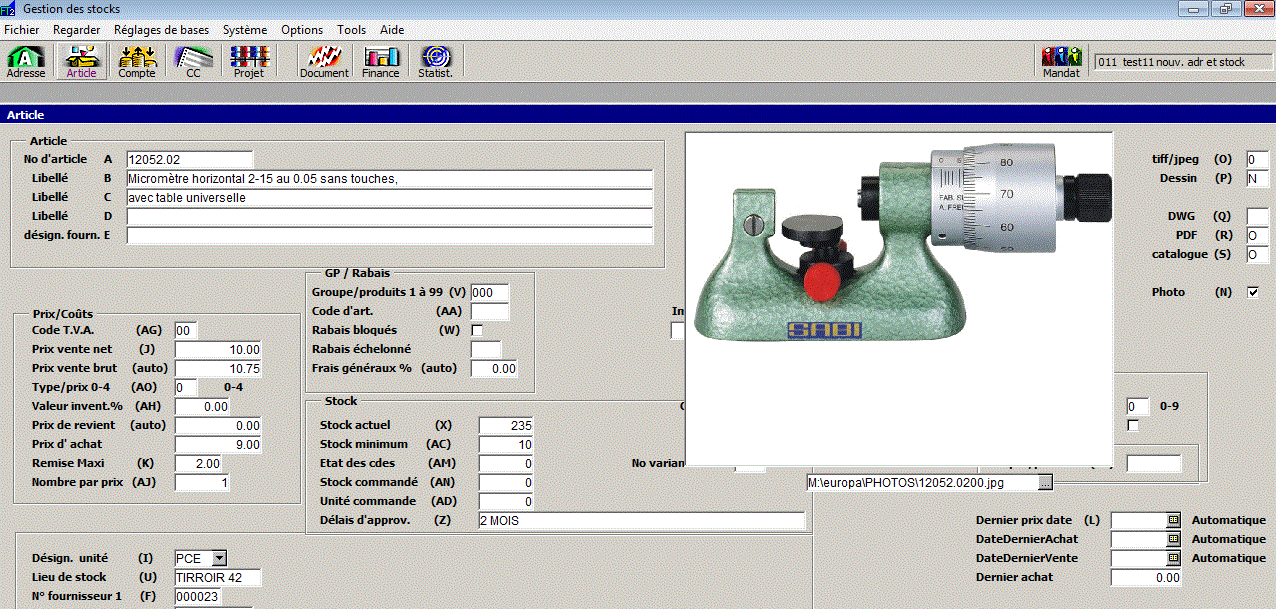
Task: Open date picker for DateDernierAchat
Action: [1174, 539]
